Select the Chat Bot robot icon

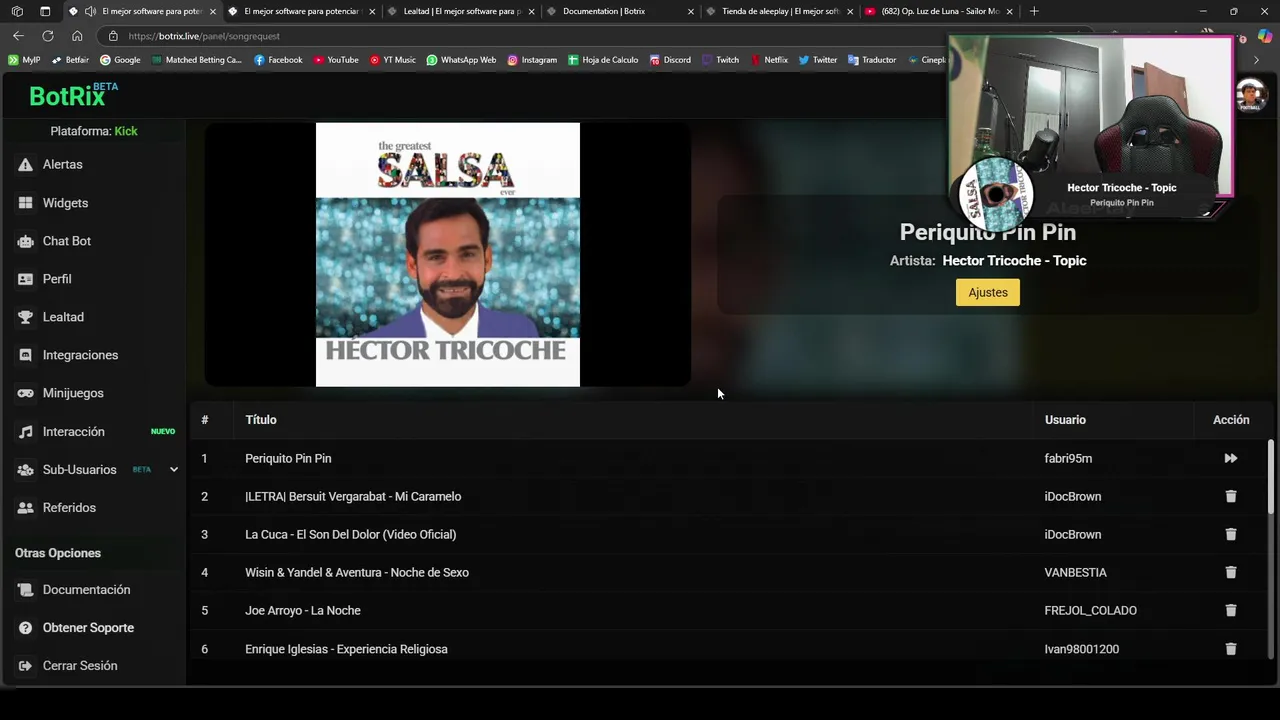(25, 241)
